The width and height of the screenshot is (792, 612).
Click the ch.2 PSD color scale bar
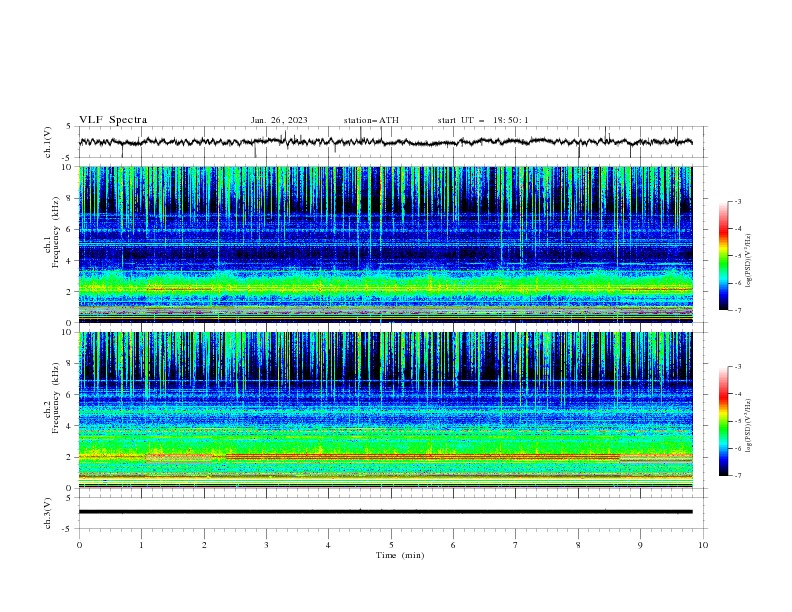724,421
